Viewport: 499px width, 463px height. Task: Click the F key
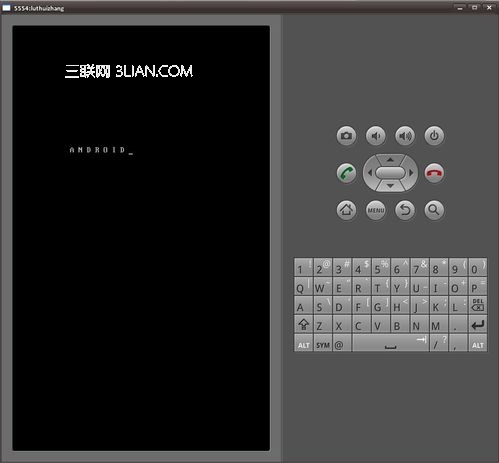point(361,305)
